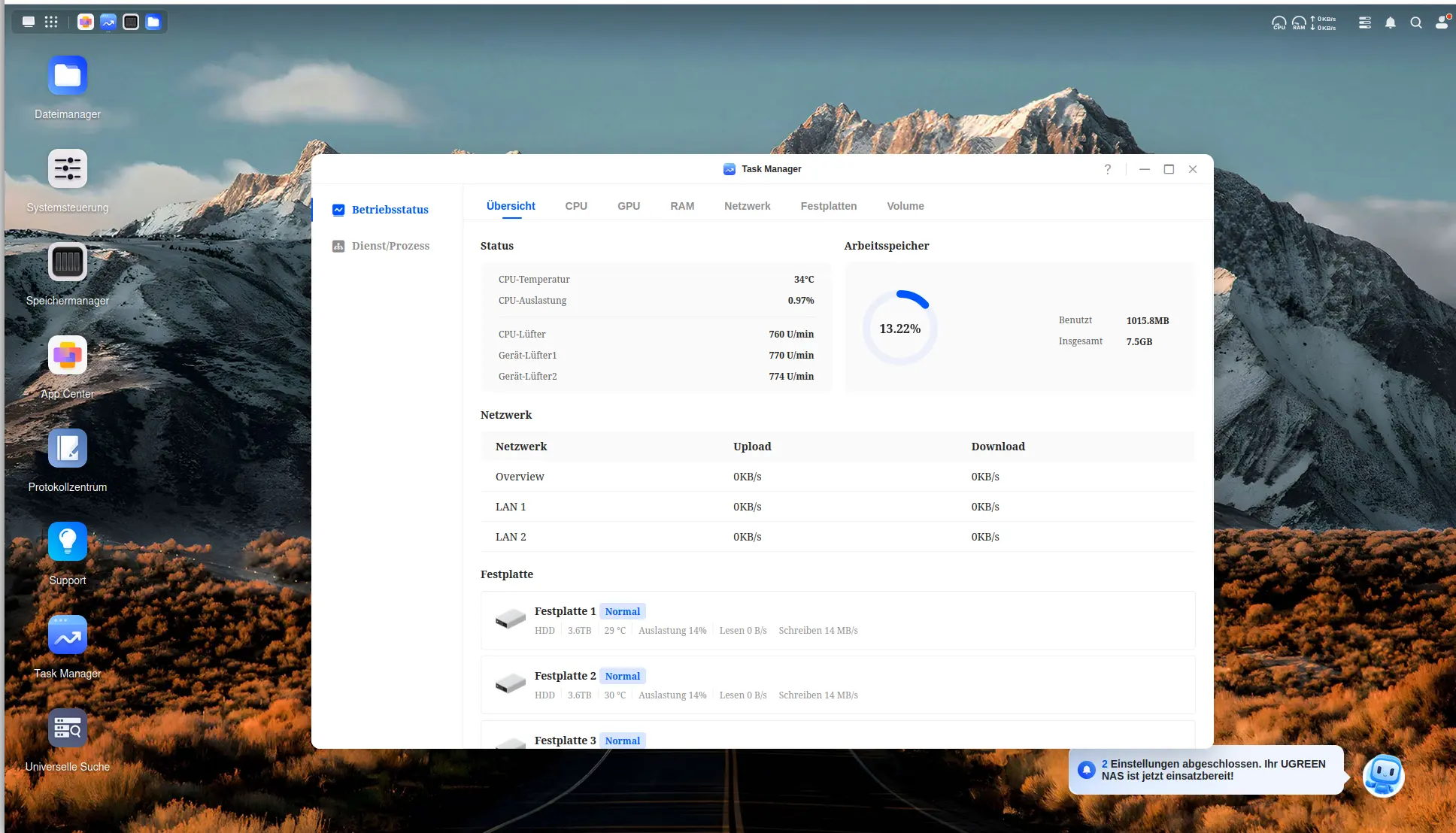
Task: Open the app grid launcher icon
Action: [51, 22]
